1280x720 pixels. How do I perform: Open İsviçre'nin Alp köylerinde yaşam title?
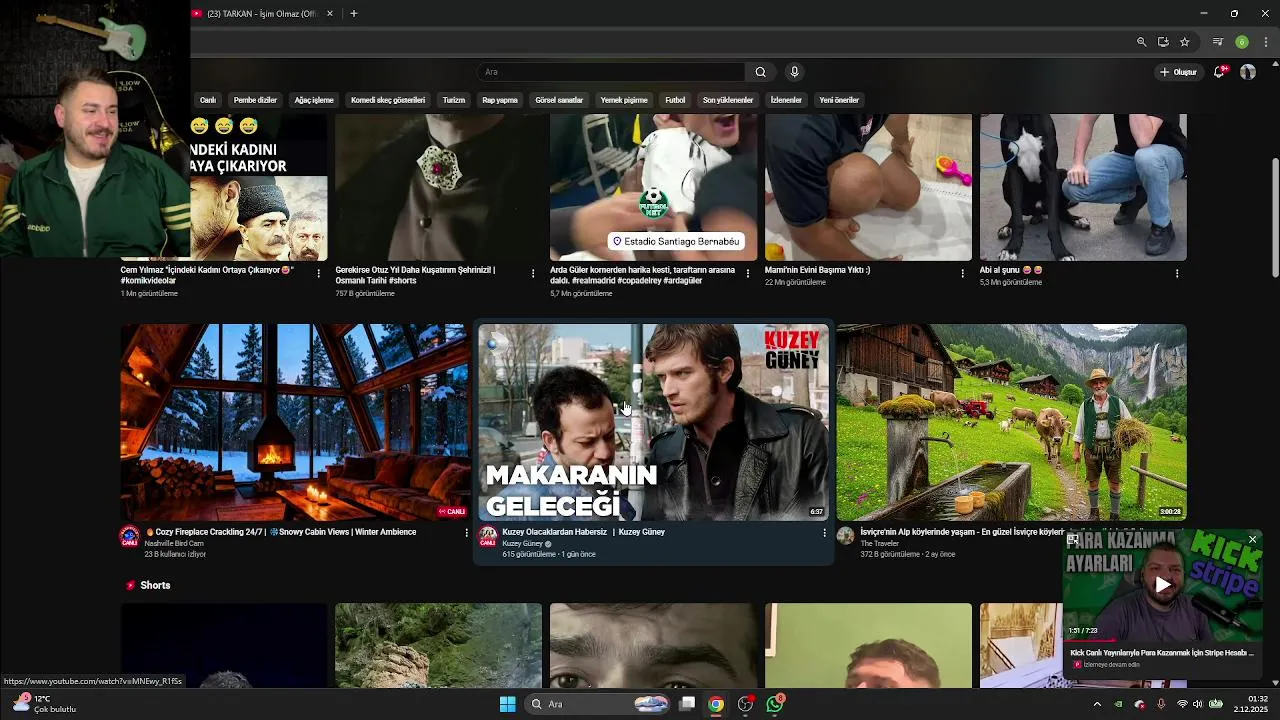point(962,532)
